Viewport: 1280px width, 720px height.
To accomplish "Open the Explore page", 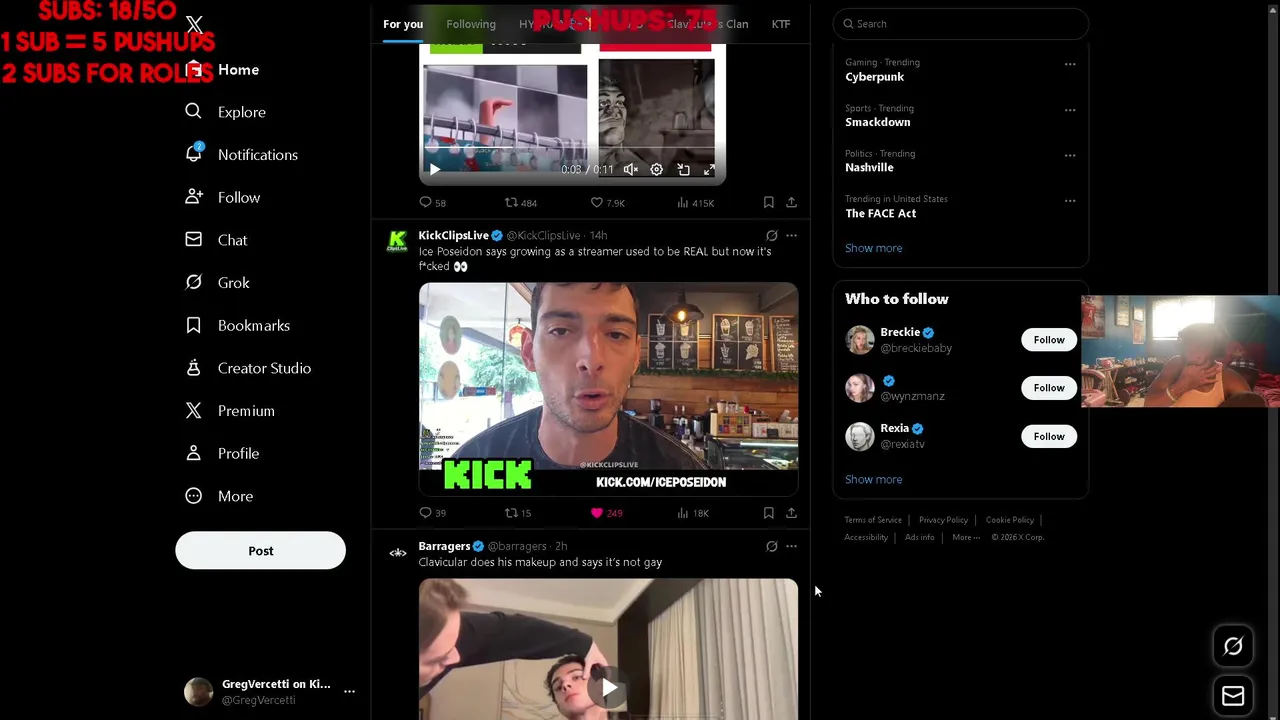I will coord(226,112).
